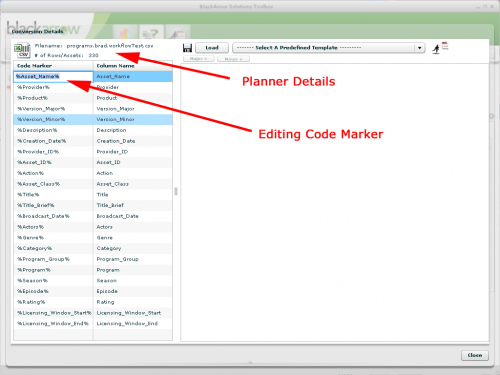Select the %Provider% code marker cell
The width and height of the screenshot is (500, 375).
point(53,87)
